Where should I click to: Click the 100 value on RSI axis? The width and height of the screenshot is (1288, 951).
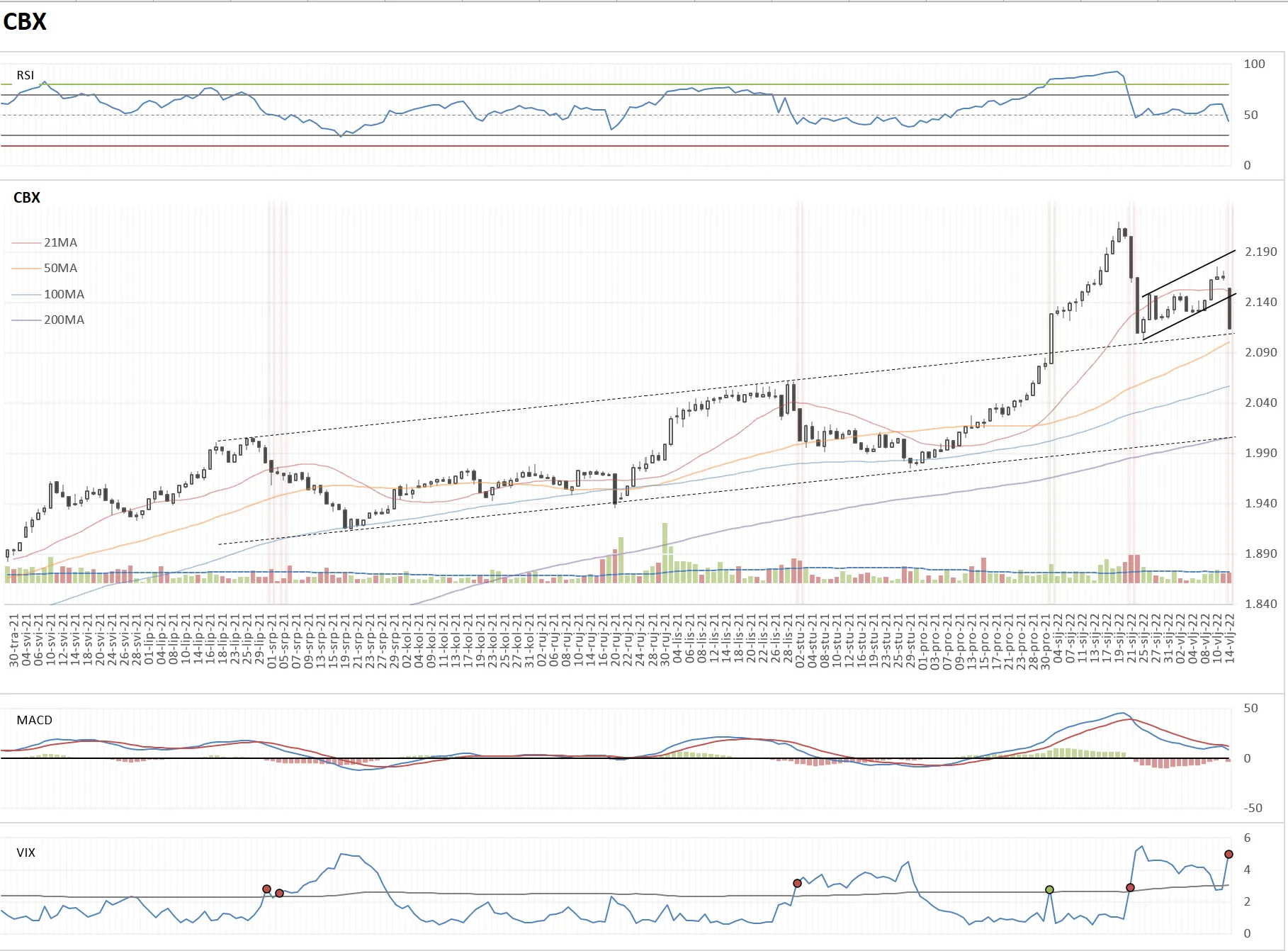coord(1254,64)
